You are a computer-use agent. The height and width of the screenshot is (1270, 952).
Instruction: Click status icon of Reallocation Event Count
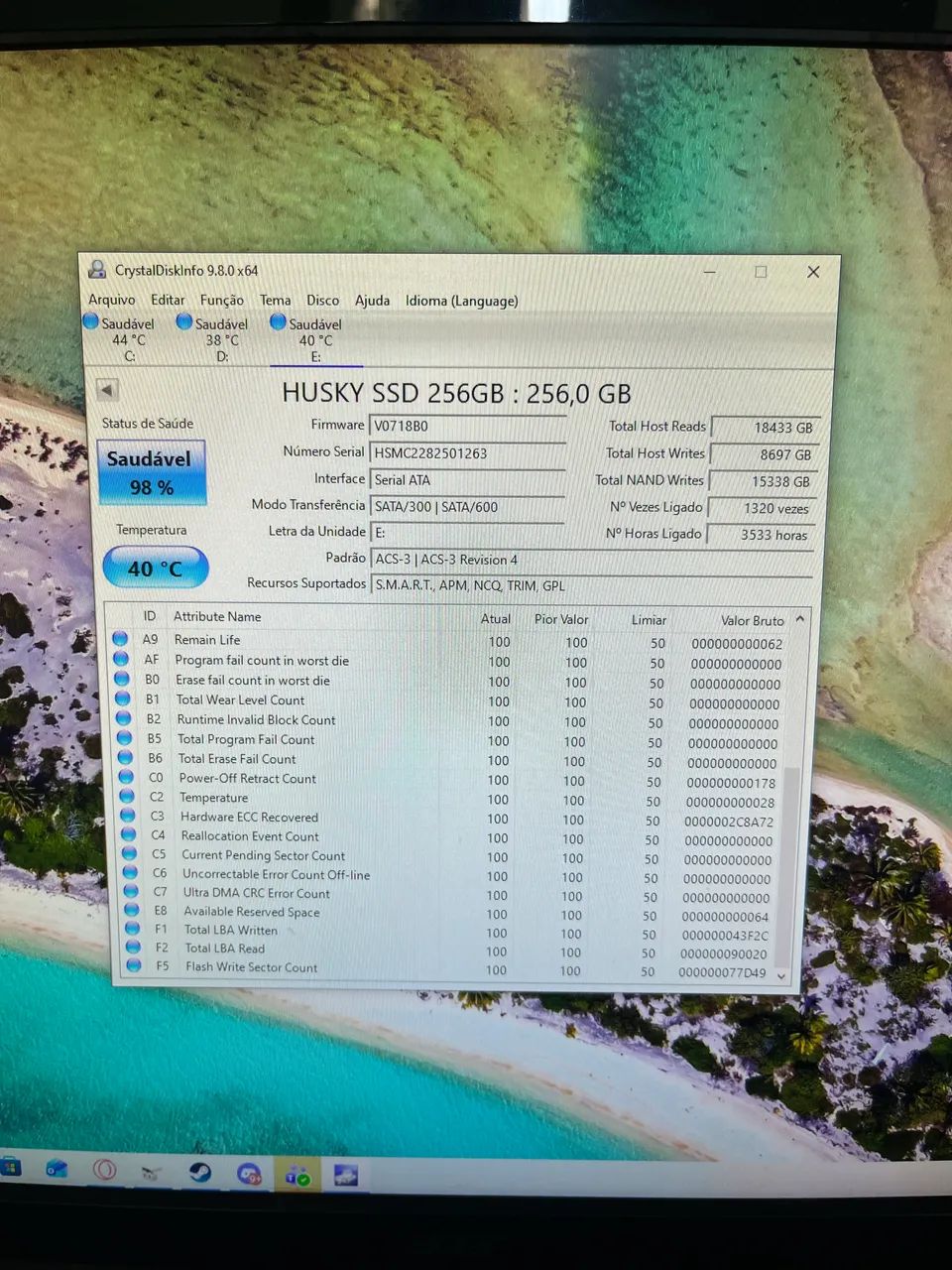click(129, 834)
